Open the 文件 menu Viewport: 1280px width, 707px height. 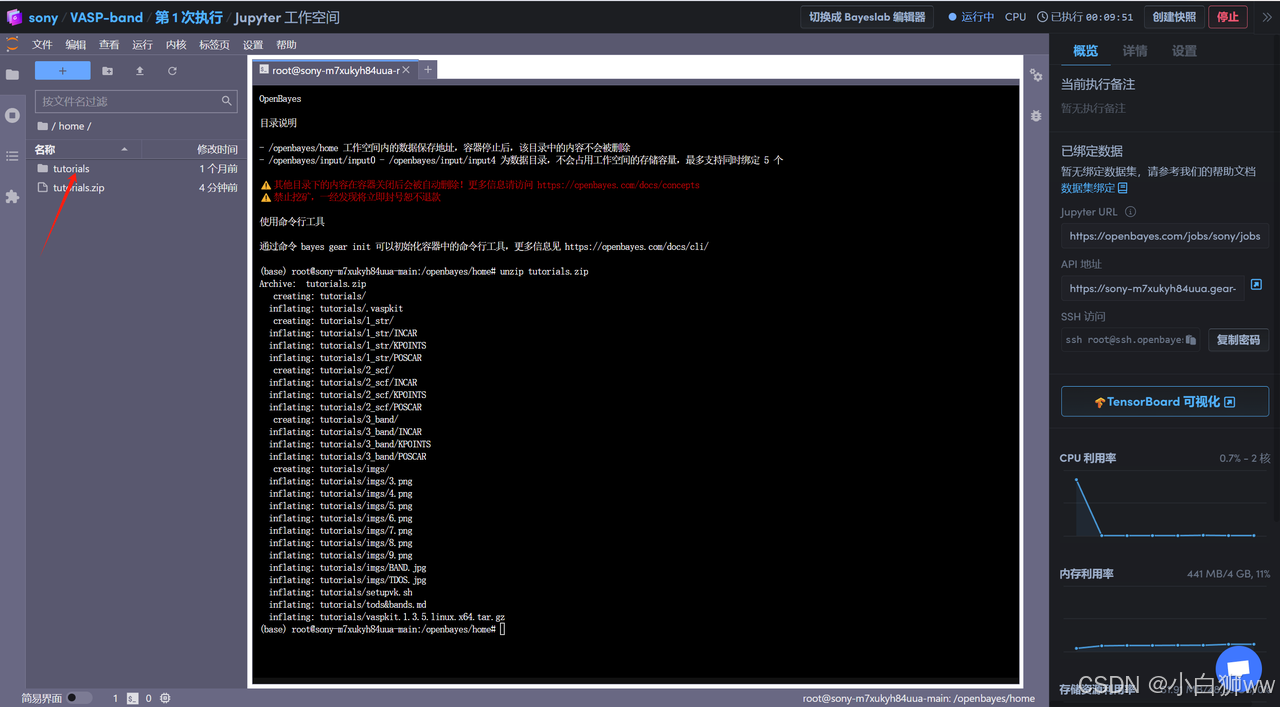tap(42, 45)
